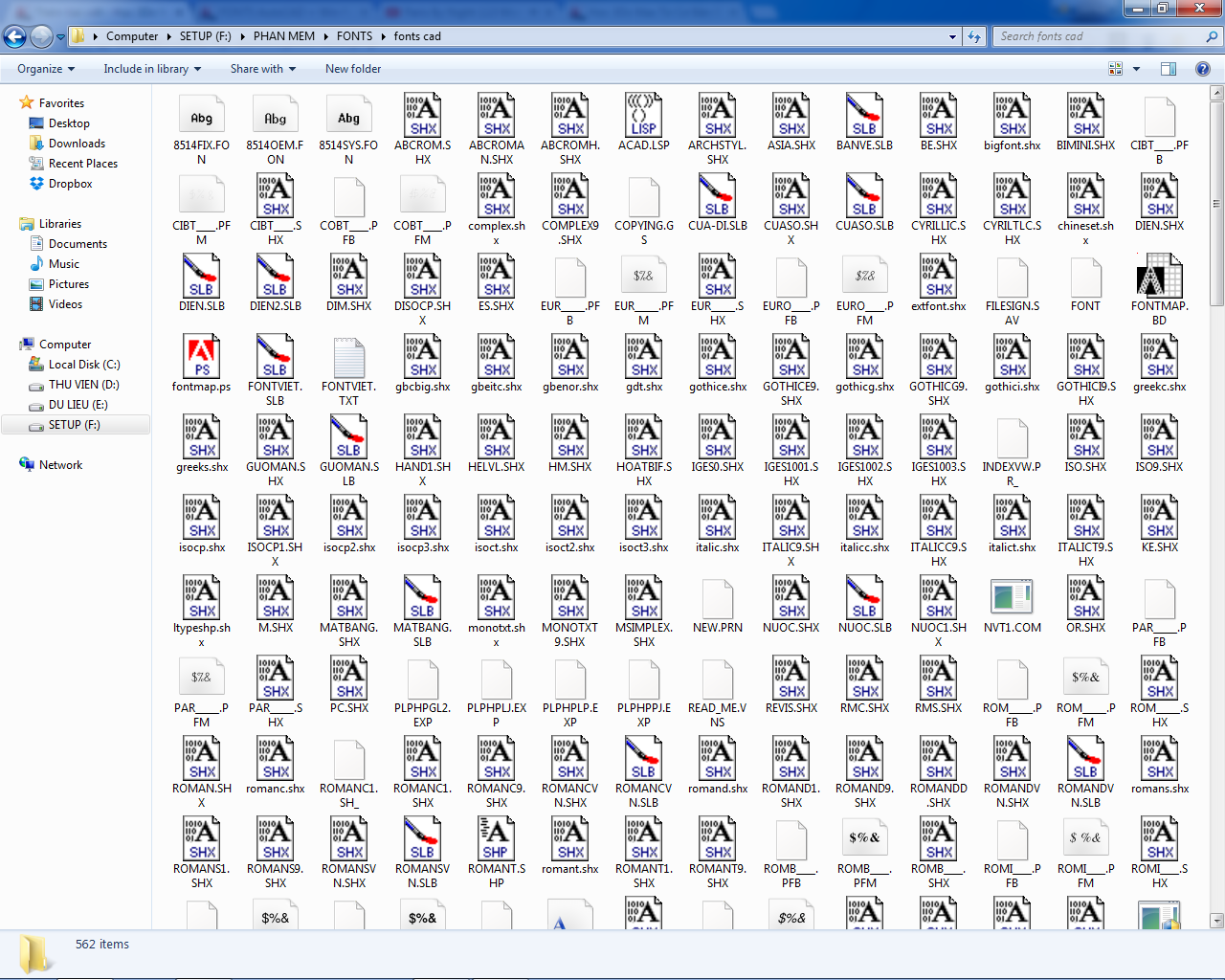Open DU LIEU (E:) drive
The width and height of the screenshot is (1225, 980).
[78, 405]
